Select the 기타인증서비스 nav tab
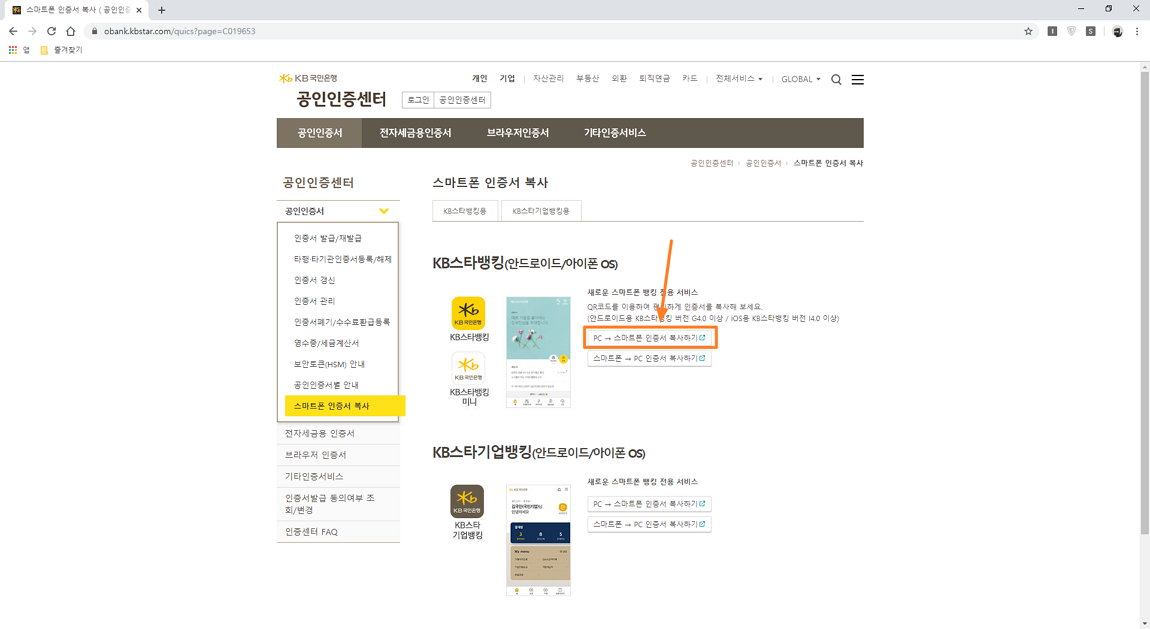 tap(615, 133)
